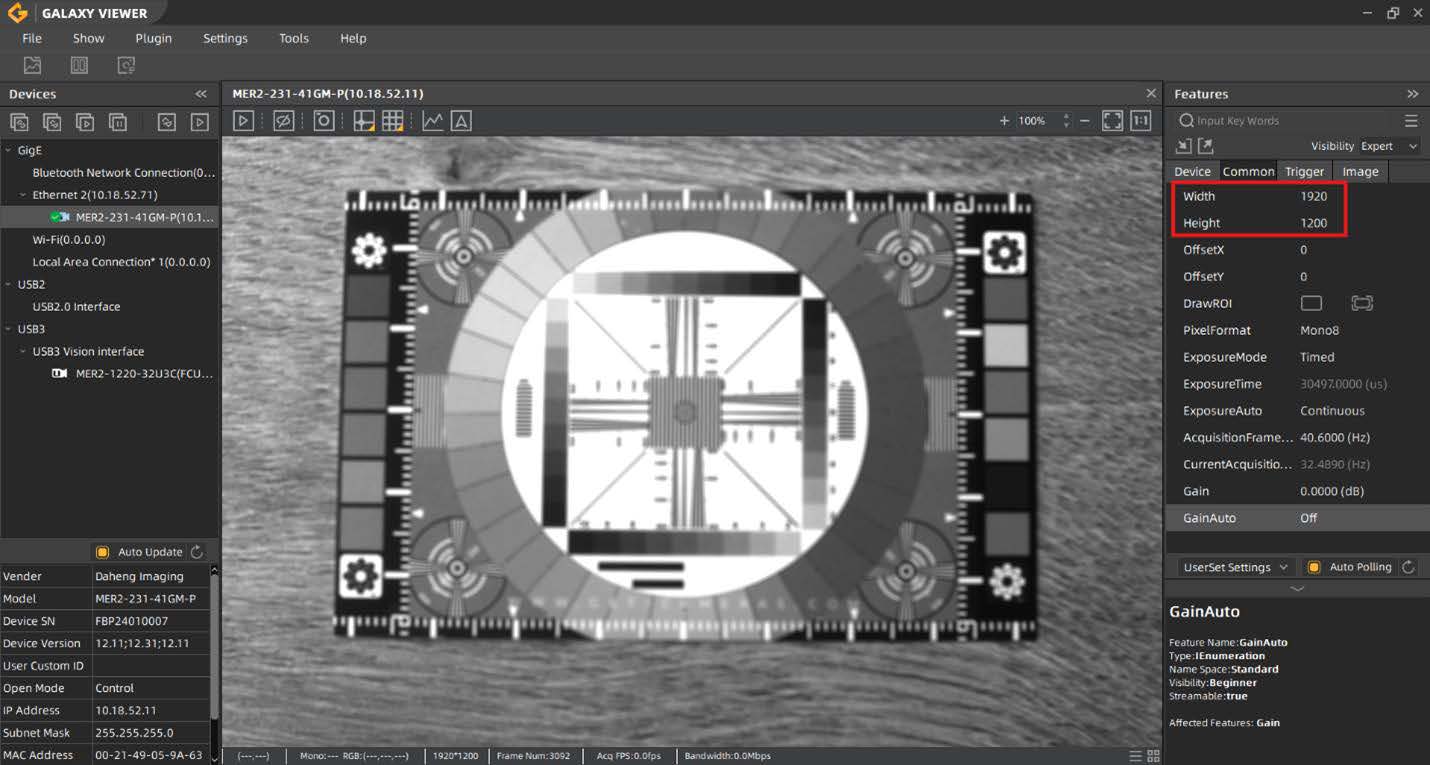Screen dimensions: 1430x765
Task: Click the snapshot camera icon in viewer toolbar
Action: [324, 121]
